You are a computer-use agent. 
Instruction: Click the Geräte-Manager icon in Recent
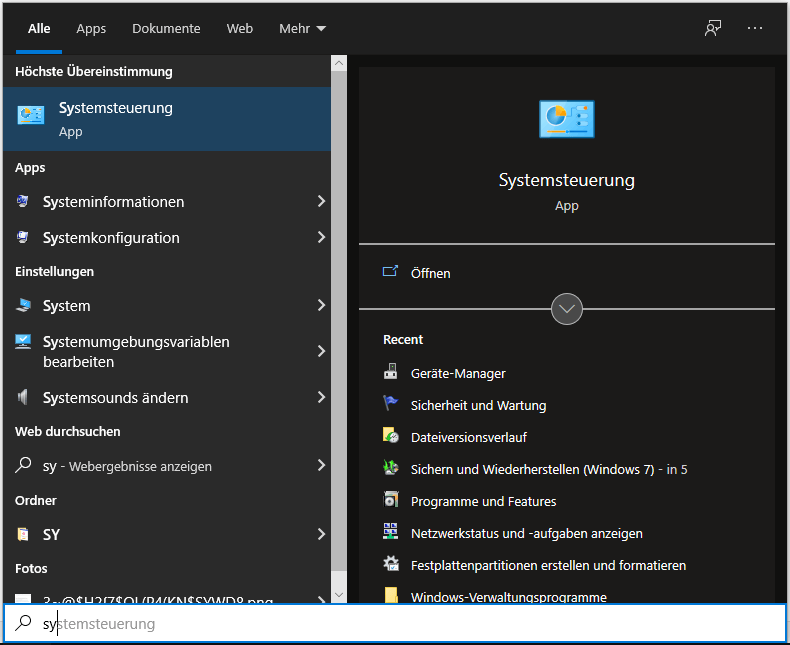click(x=391, y=373)
